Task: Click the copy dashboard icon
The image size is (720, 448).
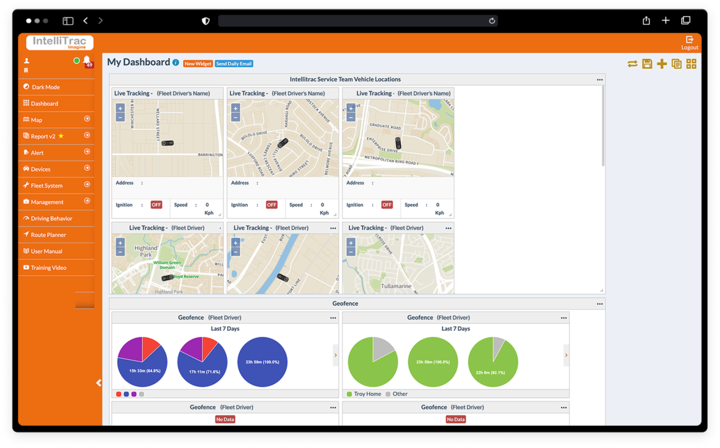Action: coord(676,64)
